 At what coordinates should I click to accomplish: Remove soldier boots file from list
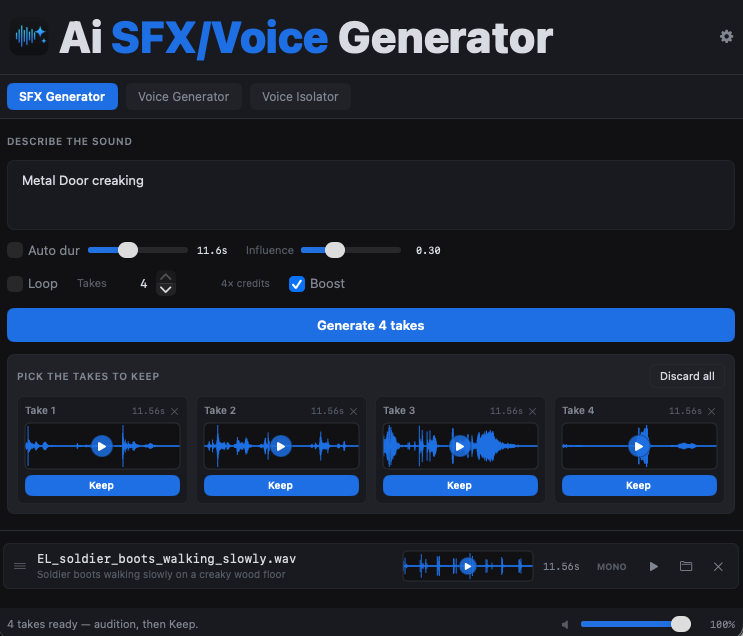(718, 566)
